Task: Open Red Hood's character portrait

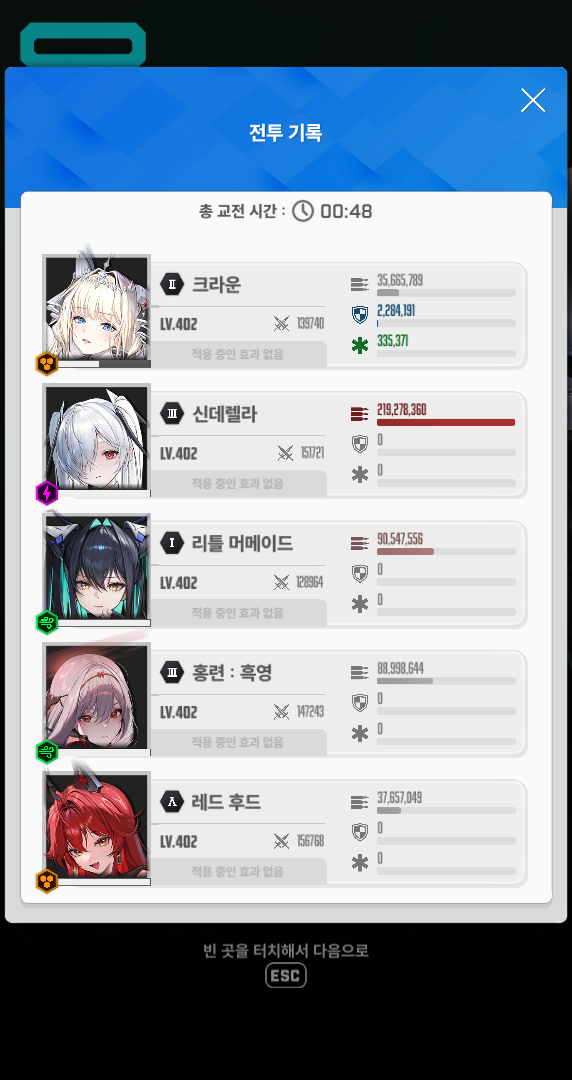Action: tap(96, 825)
